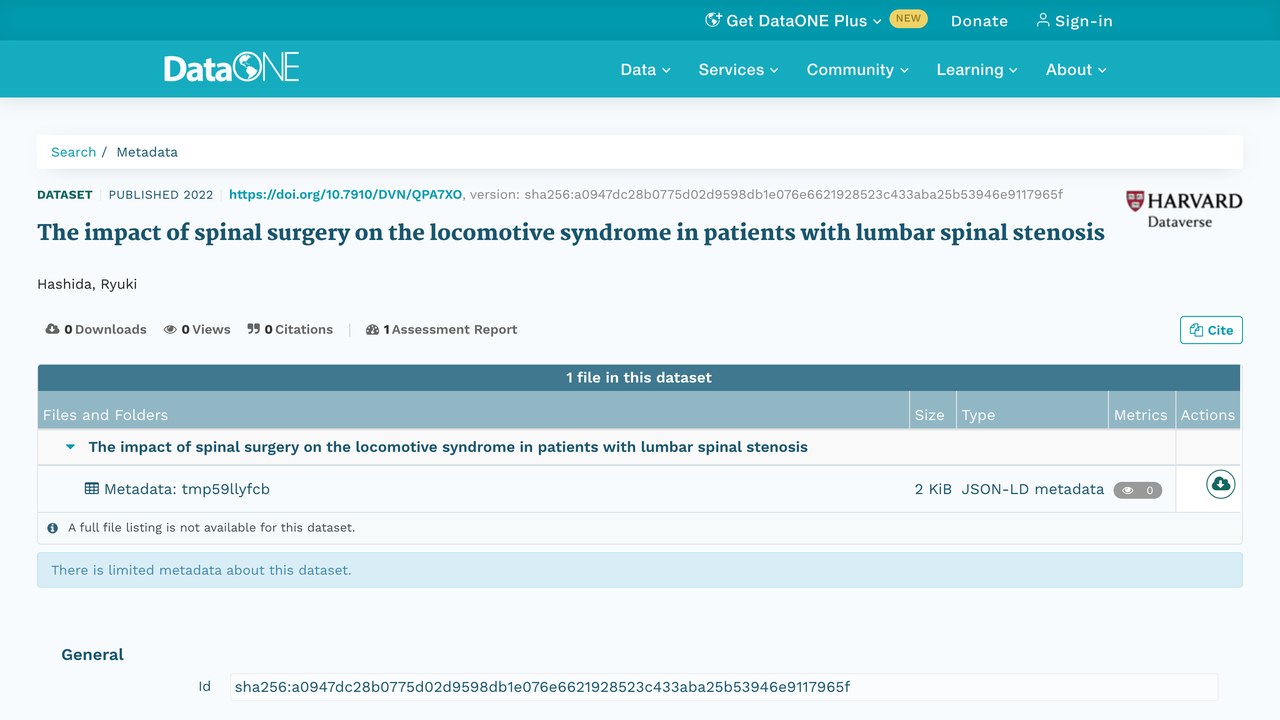The image size is (1280, 720).
Task: Download the metadata file via cloud icon
Action: (x=1220, y=485)
